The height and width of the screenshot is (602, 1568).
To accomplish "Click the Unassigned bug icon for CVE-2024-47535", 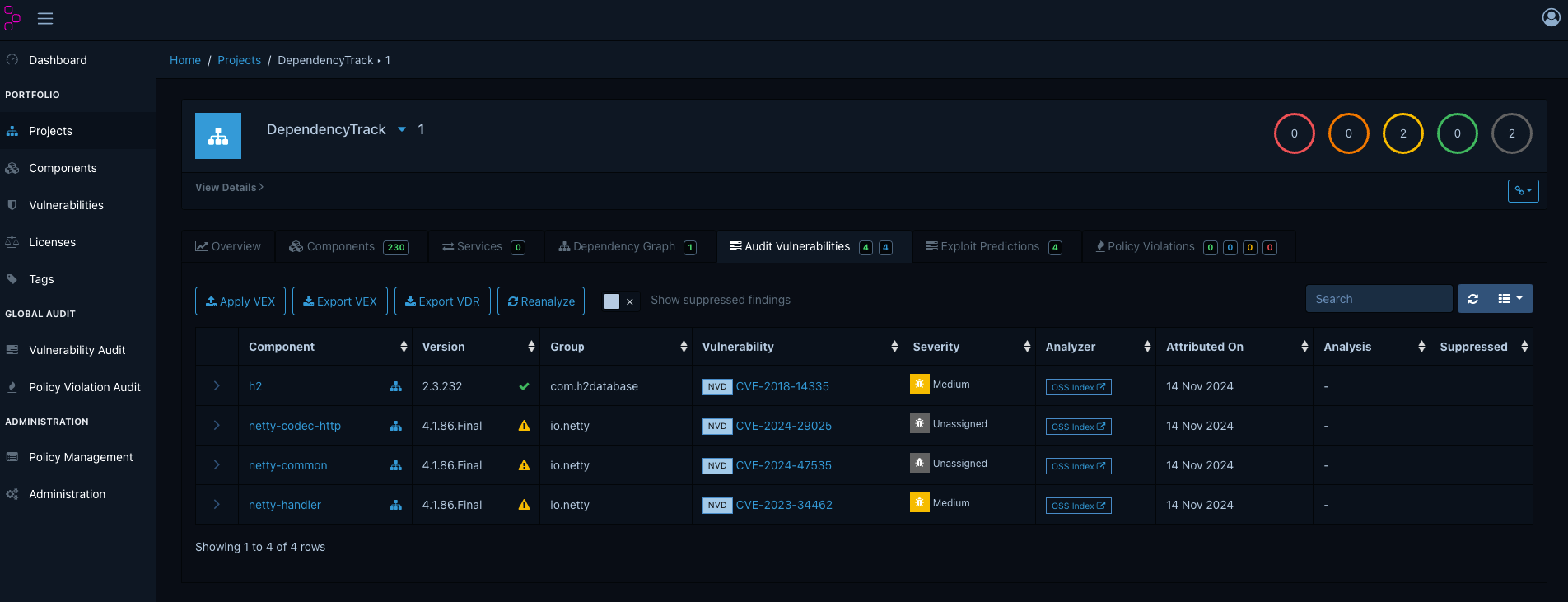I will 919,463.
